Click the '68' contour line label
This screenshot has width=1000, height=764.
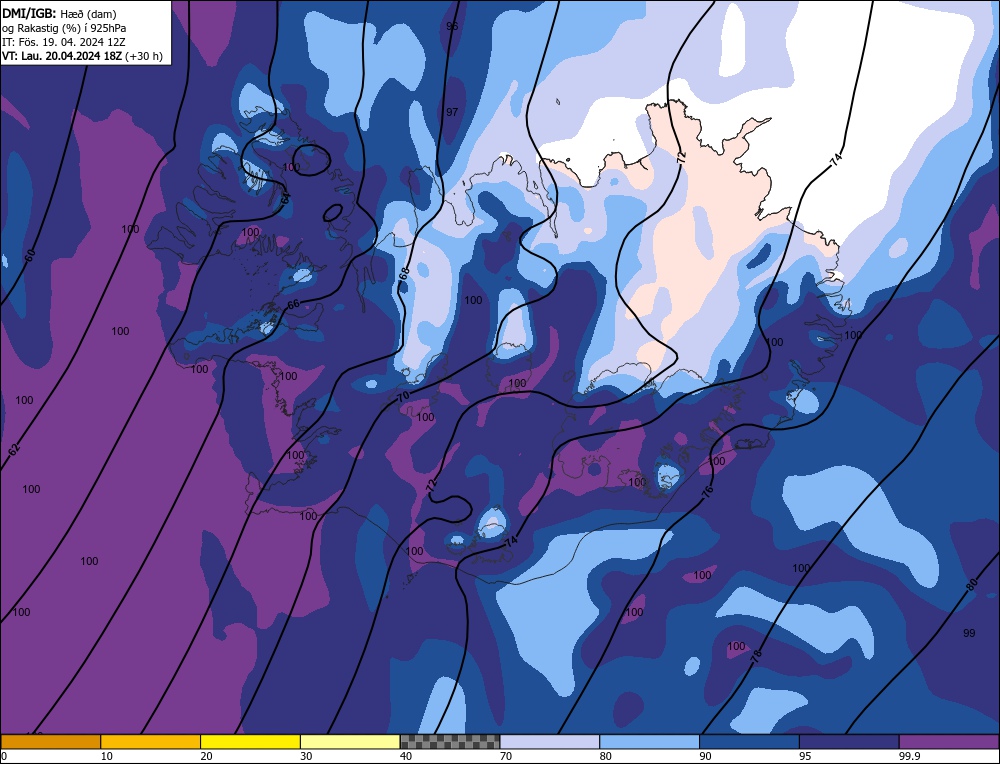(x=404, y=275)
